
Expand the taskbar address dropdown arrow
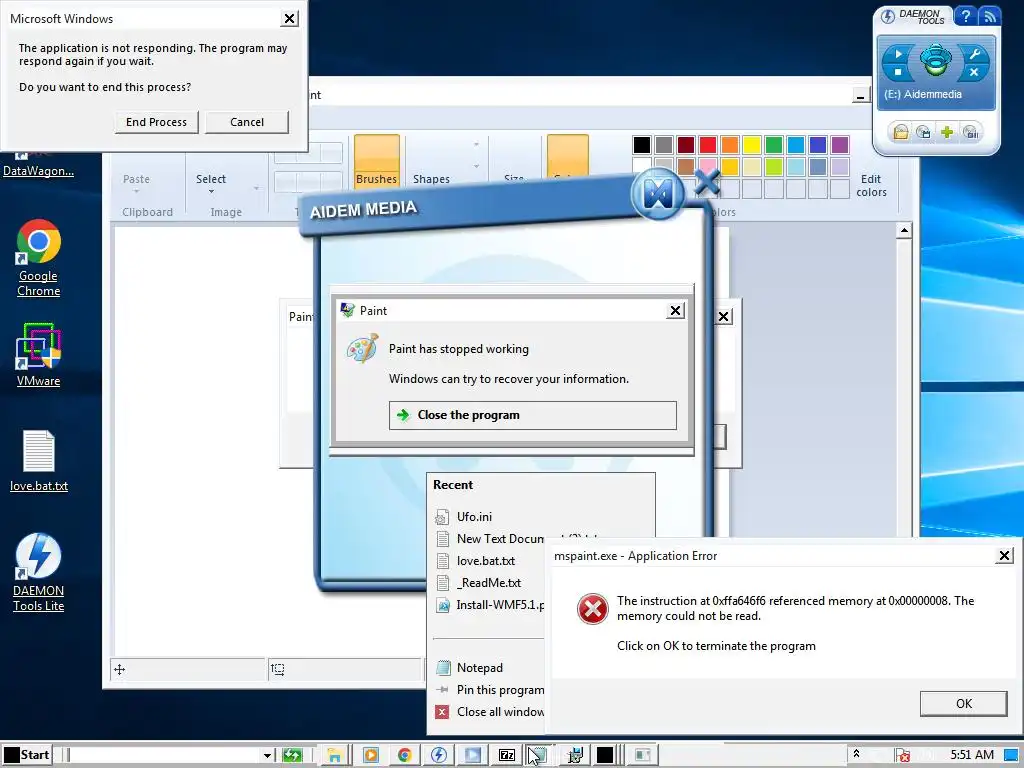point(267,756)
